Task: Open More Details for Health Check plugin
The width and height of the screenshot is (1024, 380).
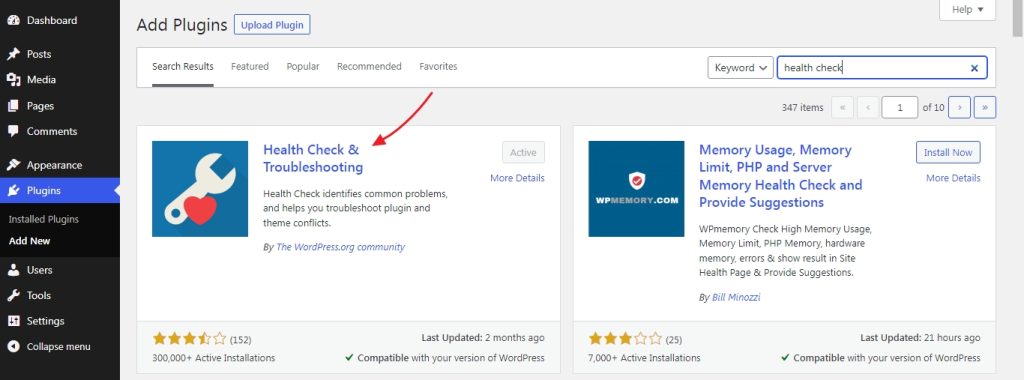Action: pos(517,178)
